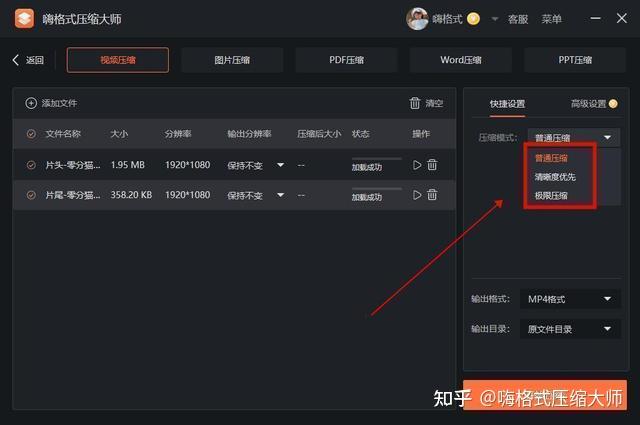Delete the 片尾 file with trash icon
The width and height of the screenshot is (640, 425).
(432, 195)
